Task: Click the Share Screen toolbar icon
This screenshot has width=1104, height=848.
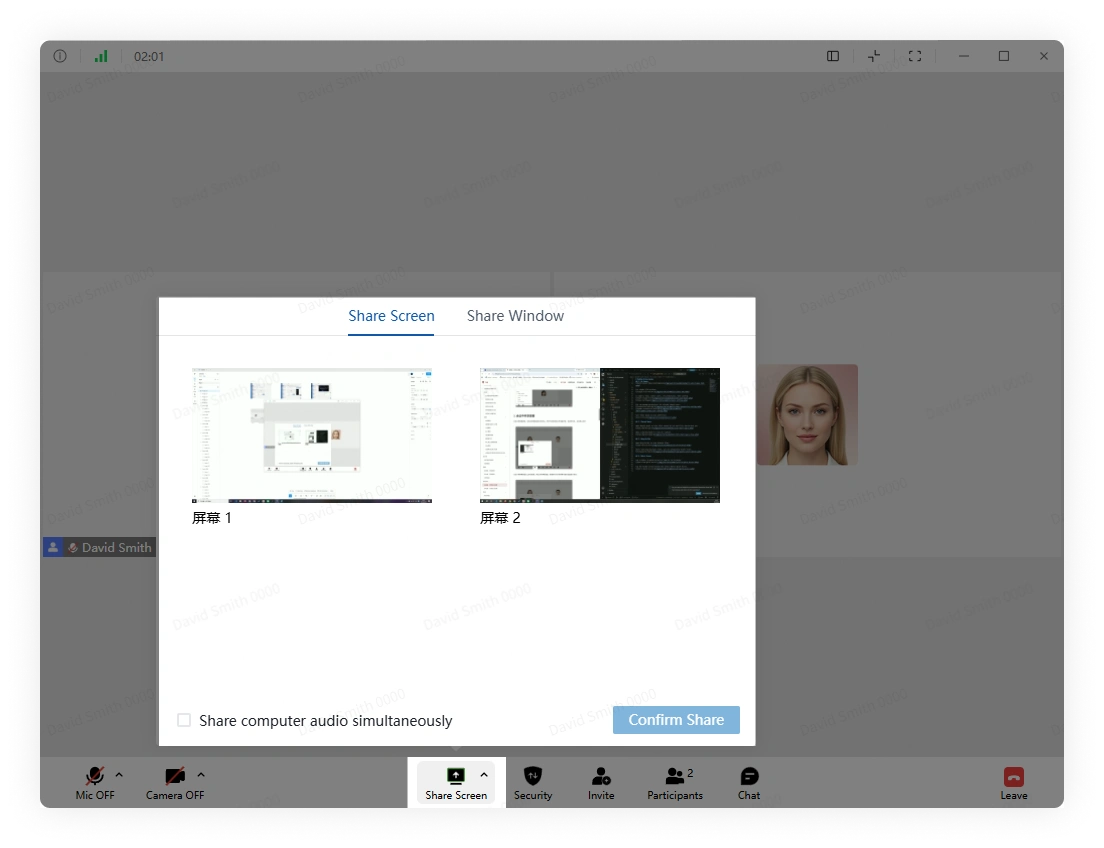Action: pyautogui.click(x=456, y=776)
